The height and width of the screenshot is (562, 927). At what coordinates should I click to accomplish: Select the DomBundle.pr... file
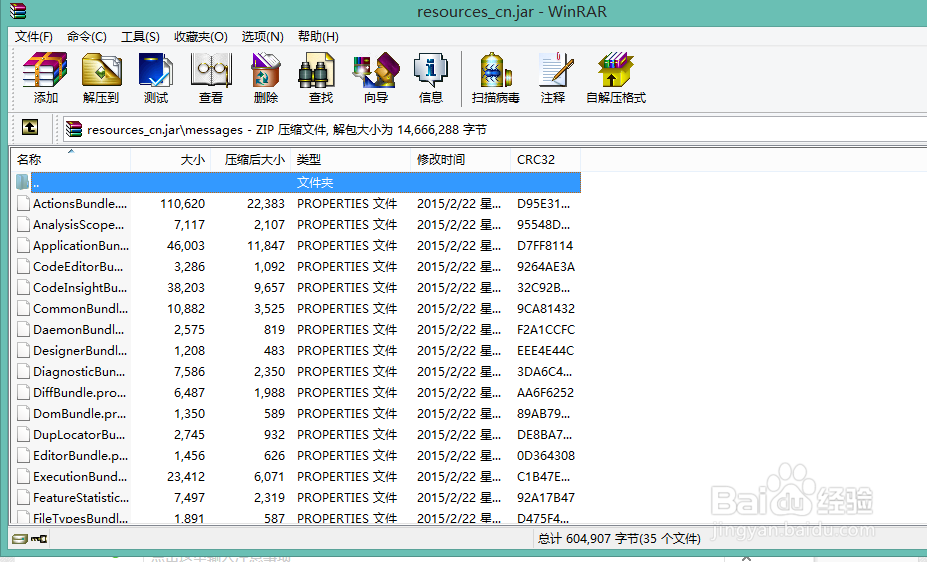[80, 414]
